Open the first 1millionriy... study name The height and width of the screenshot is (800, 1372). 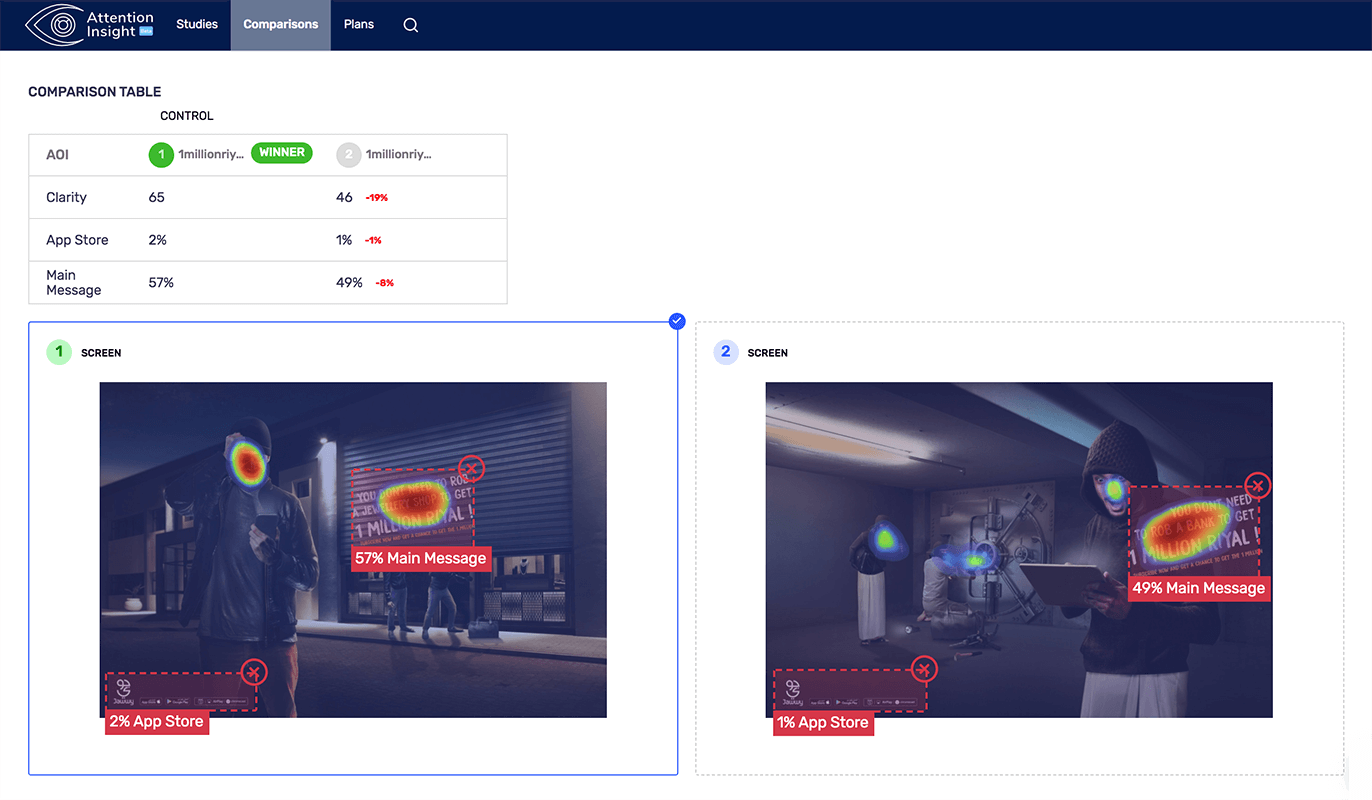[211, 155]
